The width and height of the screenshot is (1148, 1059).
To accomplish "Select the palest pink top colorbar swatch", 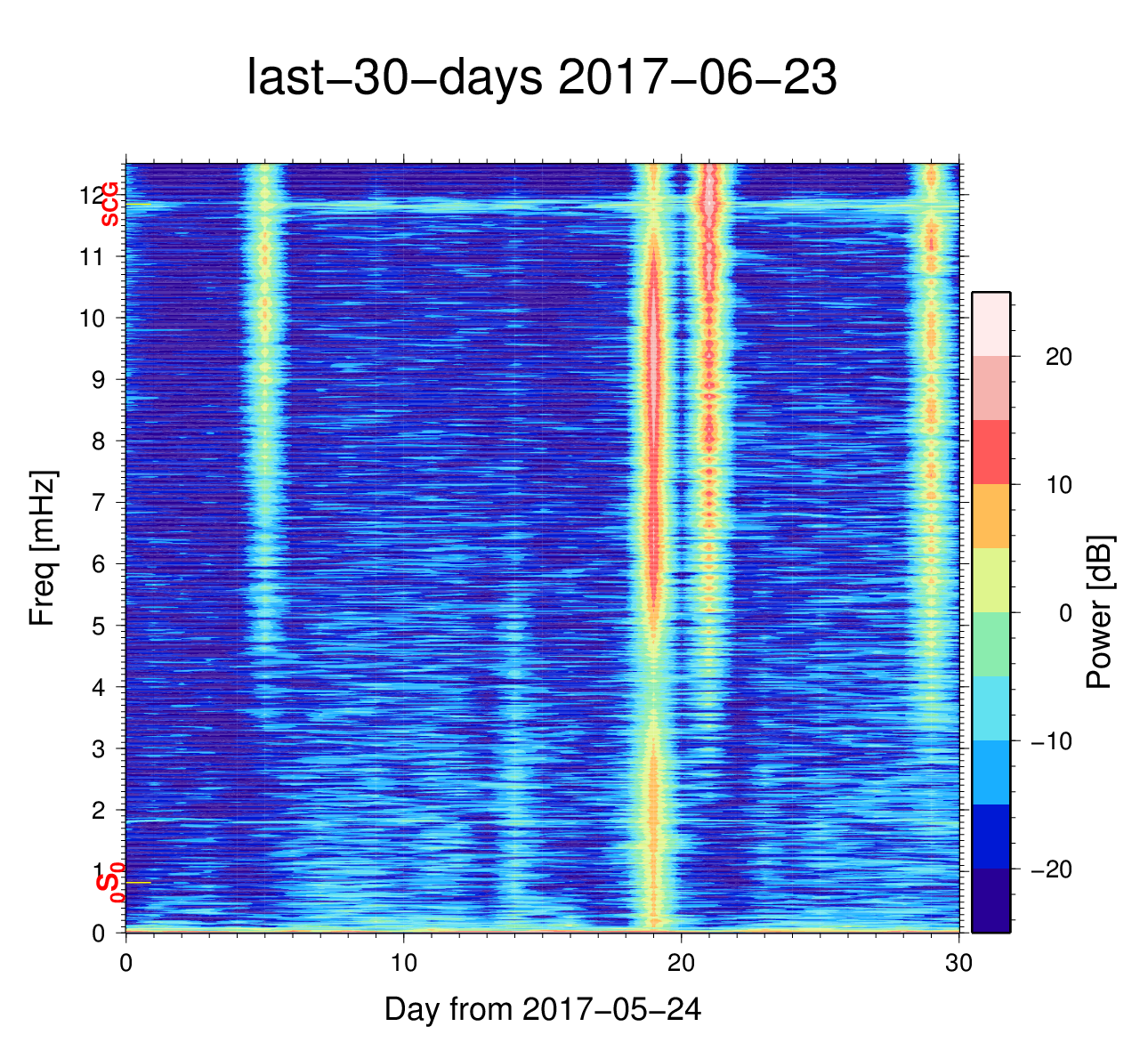I will (990, 324).
